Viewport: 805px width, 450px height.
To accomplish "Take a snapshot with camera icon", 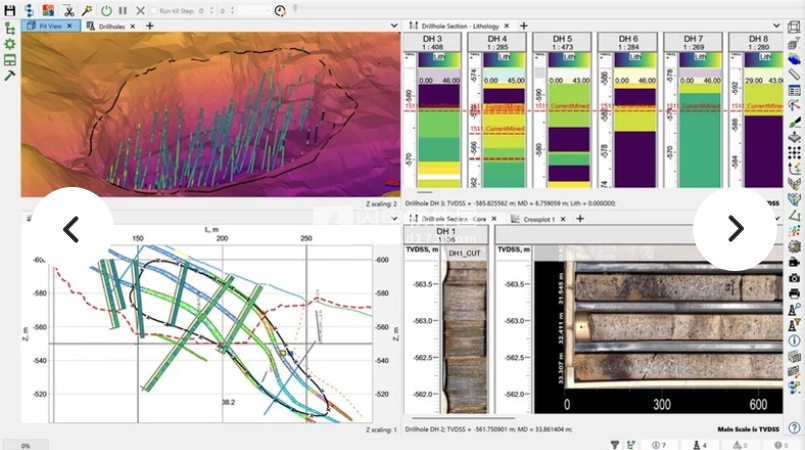I will [x=794, y=278].
